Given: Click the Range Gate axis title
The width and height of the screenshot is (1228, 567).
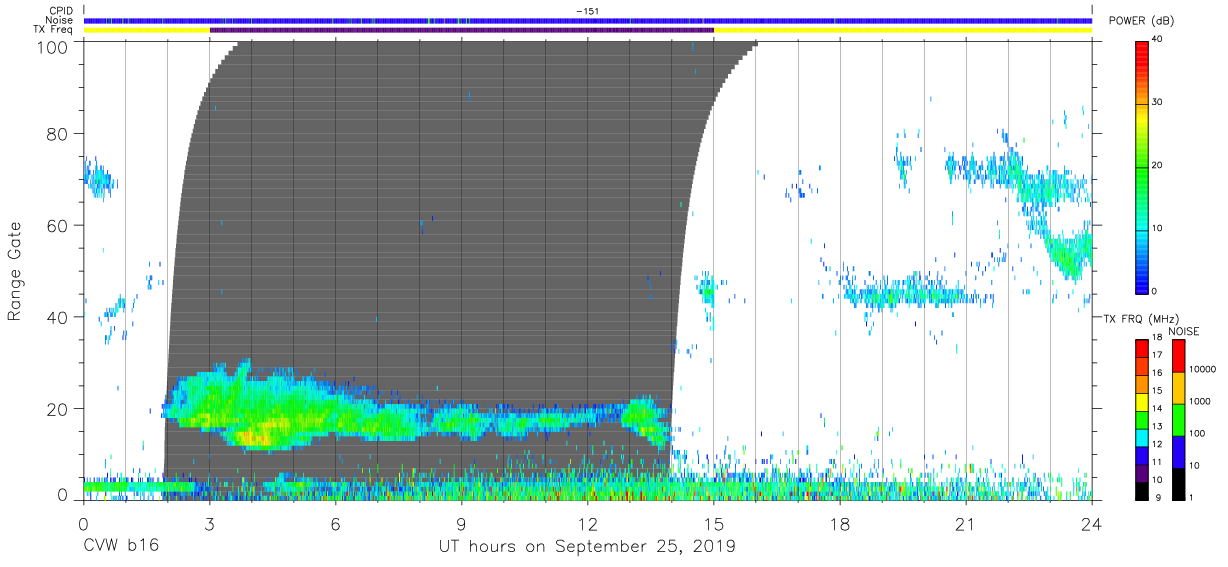Looking at the screenshot, I should [x=15, y=270].
